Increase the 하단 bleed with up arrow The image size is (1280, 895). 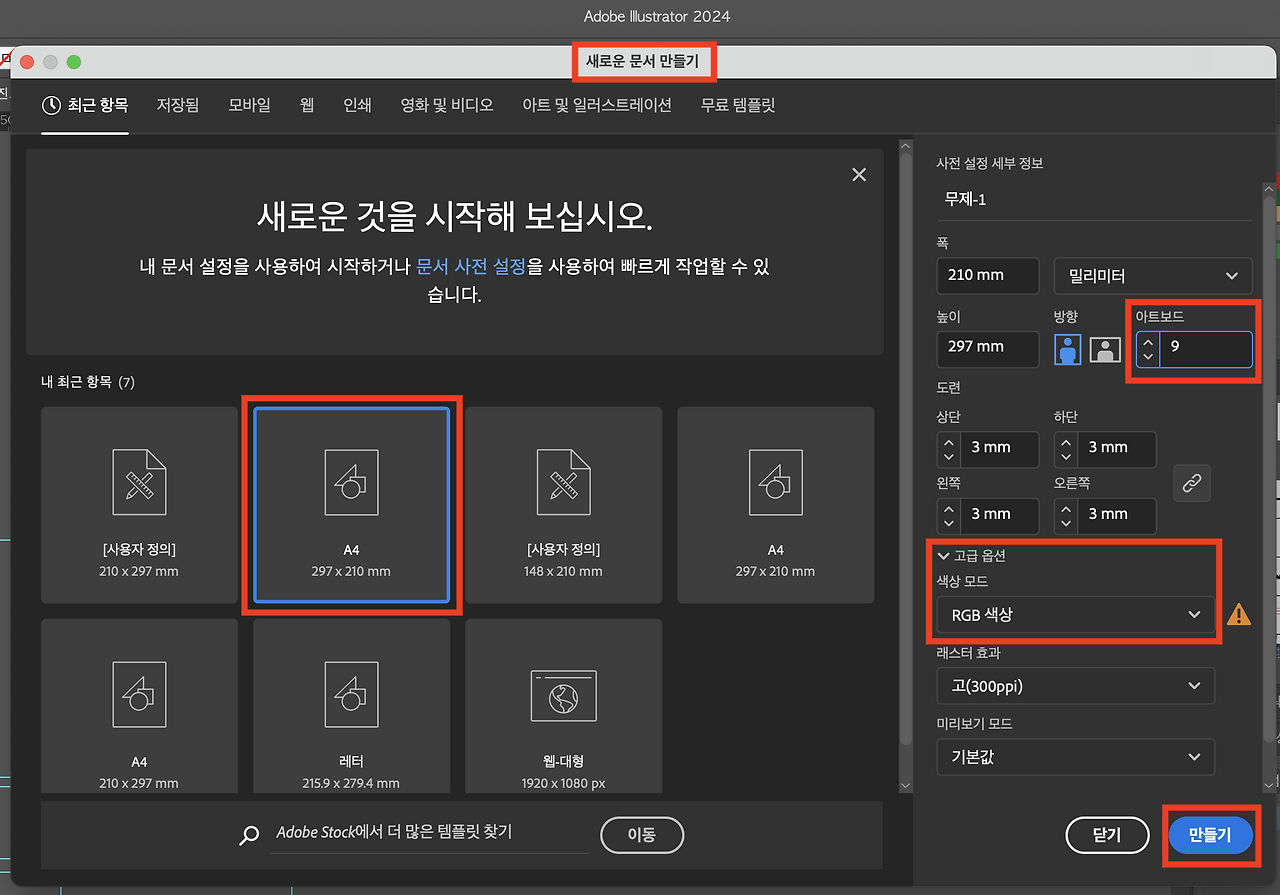pos(1066,440)
